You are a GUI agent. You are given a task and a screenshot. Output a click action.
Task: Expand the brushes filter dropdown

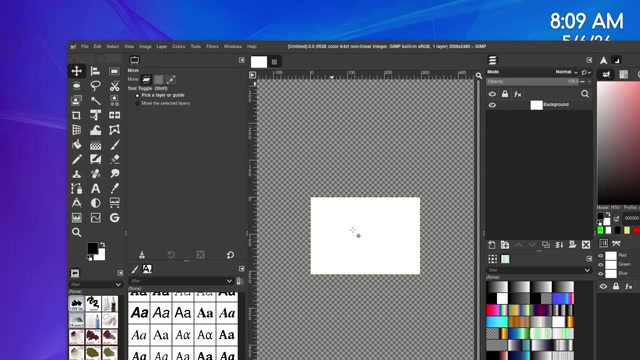click(x=118, y=284)
